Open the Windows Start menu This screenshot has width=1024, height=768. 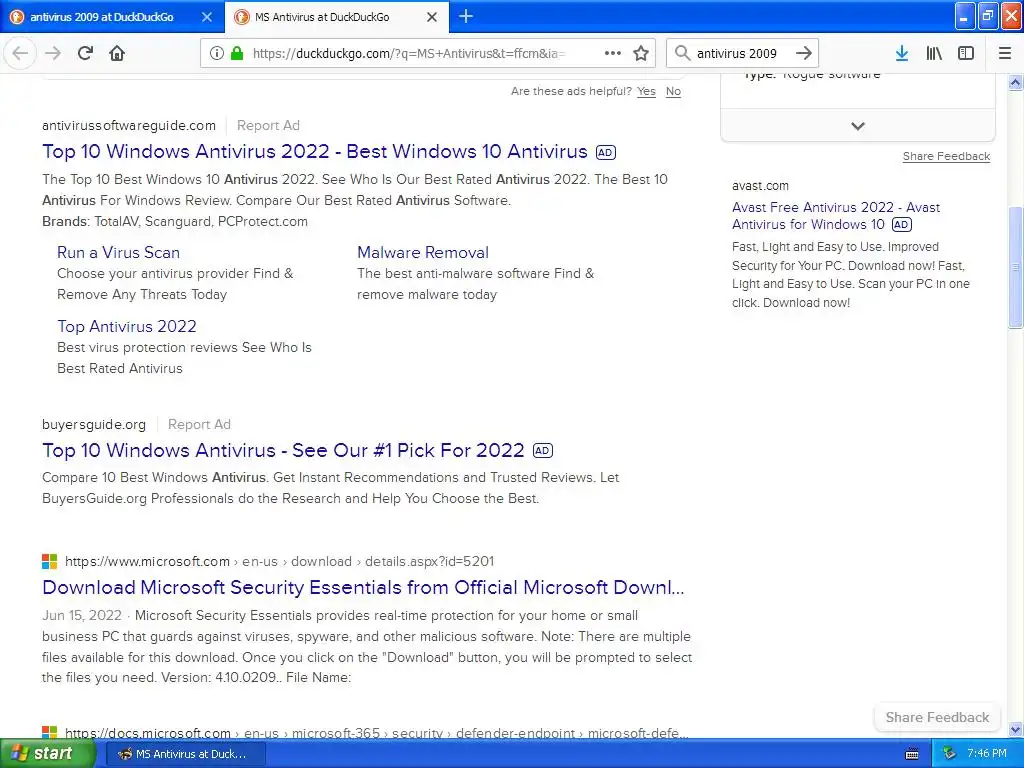(x=48, y=754)
